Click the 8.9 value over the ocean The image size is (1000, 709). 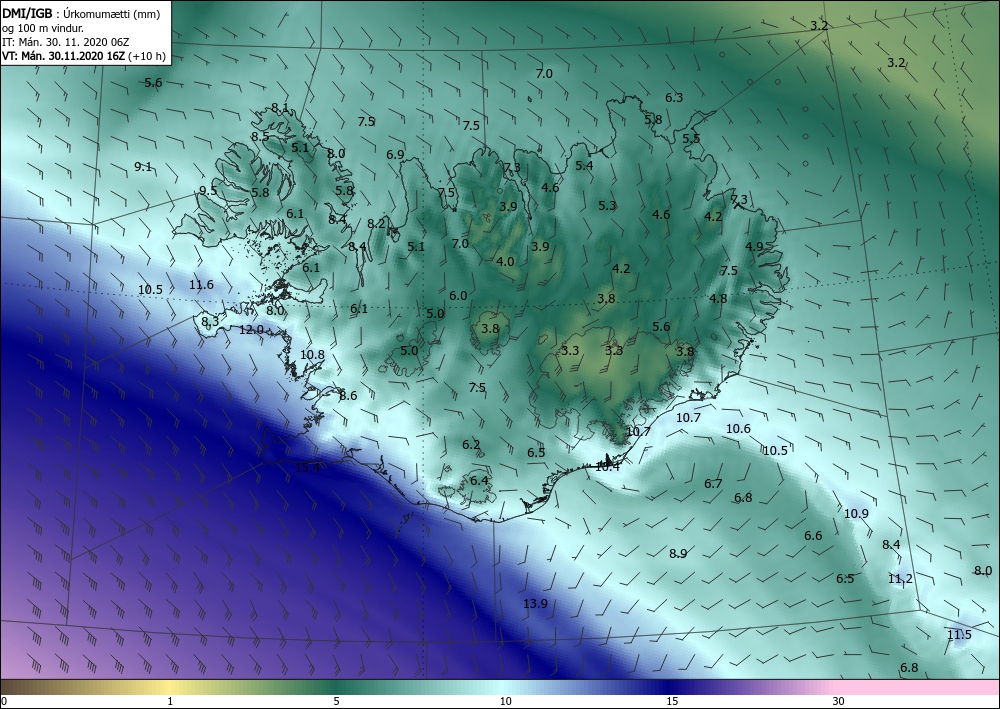pyautogui.click(x=678, y=553)
